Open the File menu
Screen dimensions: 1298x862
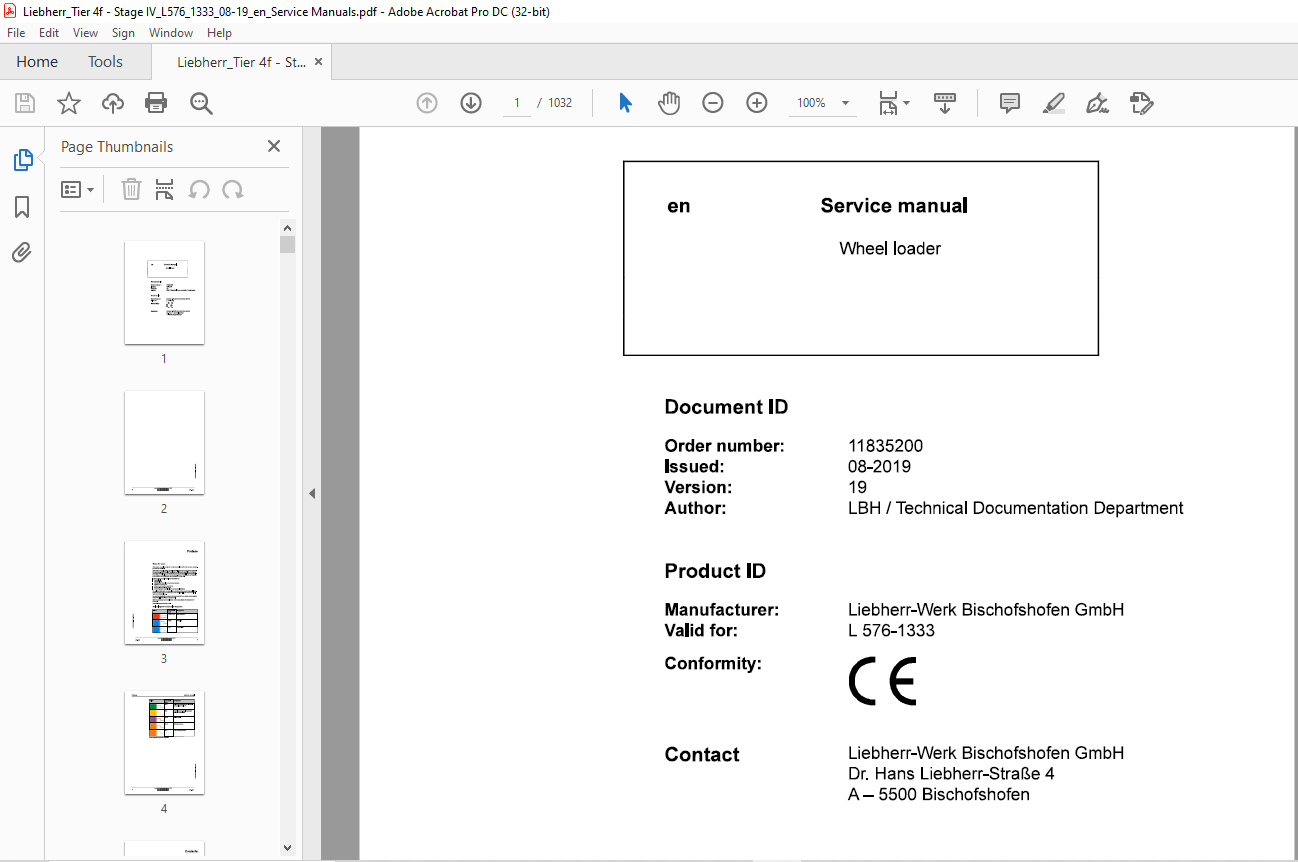point(16,33)
